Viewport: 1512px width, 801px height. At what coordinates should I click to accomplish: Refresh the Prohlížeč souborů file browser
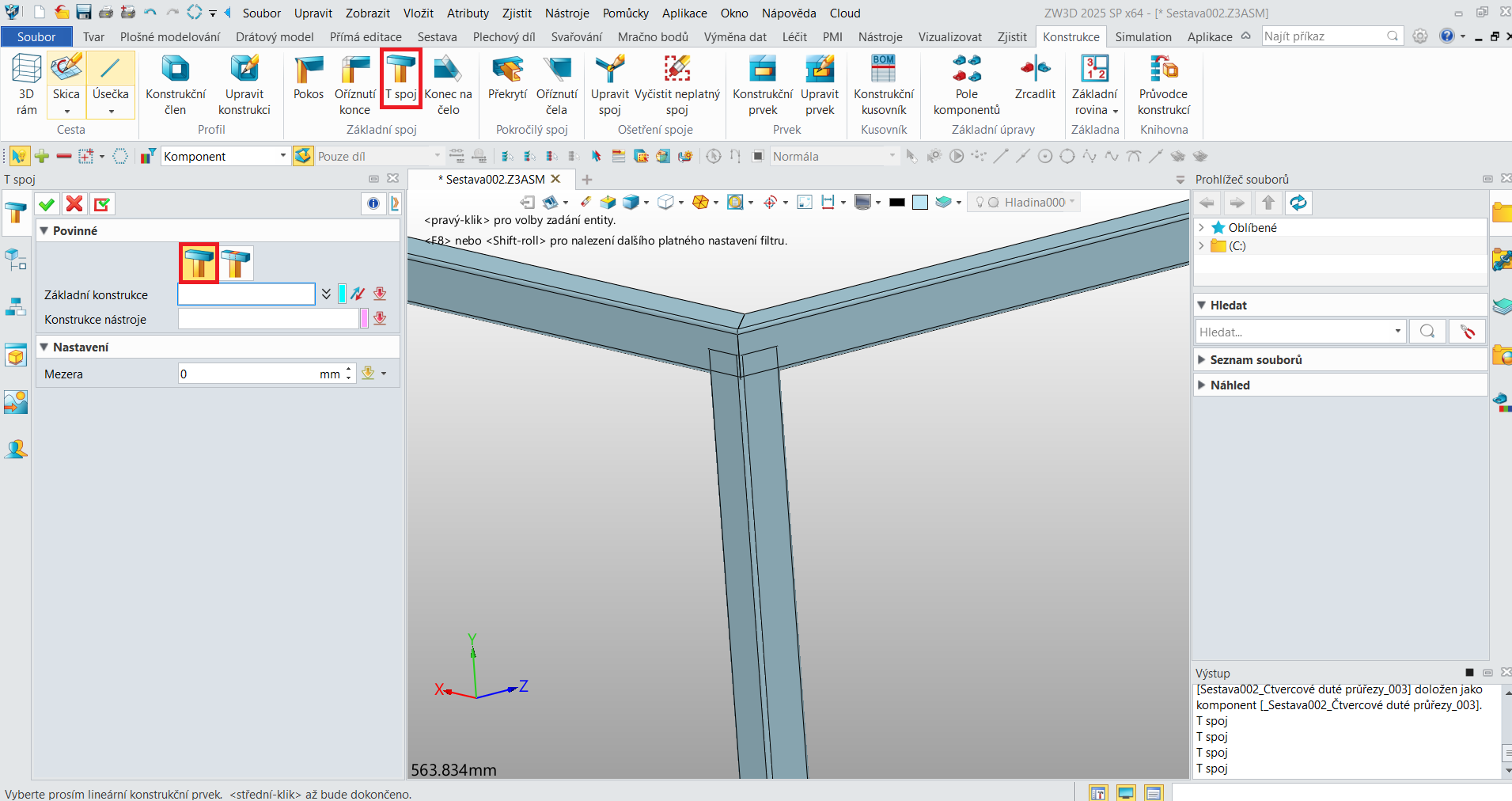tap(1298, 203)
